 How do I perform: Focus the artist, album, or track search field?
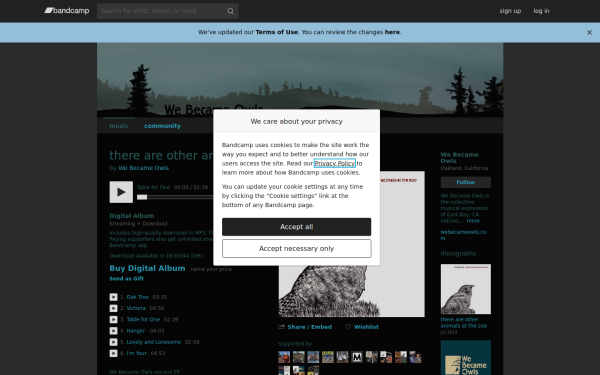168,11
